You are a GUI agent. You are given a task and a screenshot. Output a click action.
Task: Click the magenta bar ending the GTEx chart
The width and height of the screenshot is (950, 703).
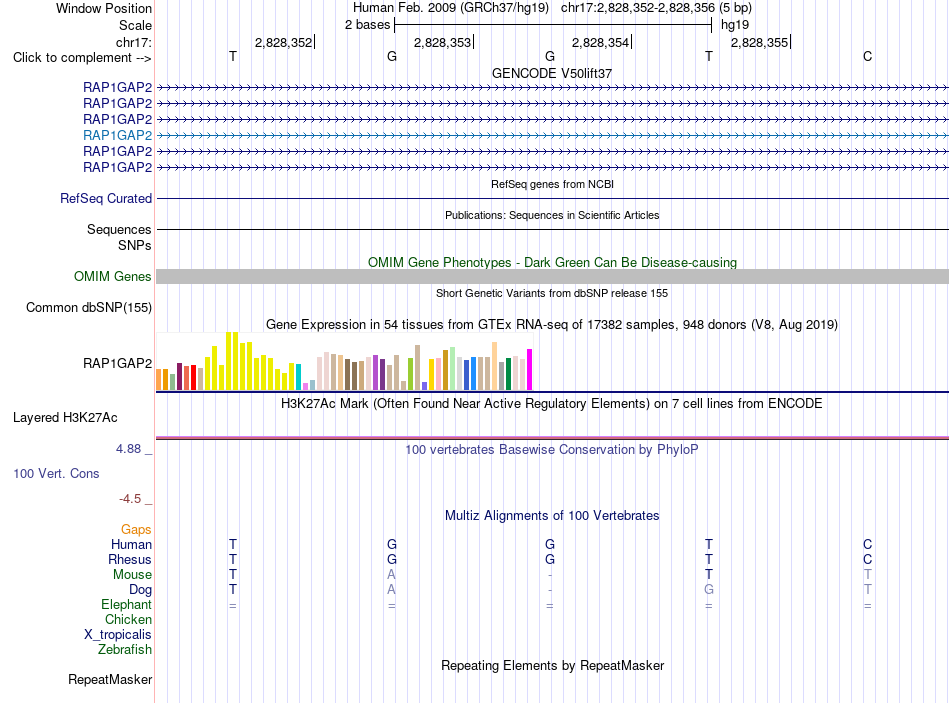(530, 369)
